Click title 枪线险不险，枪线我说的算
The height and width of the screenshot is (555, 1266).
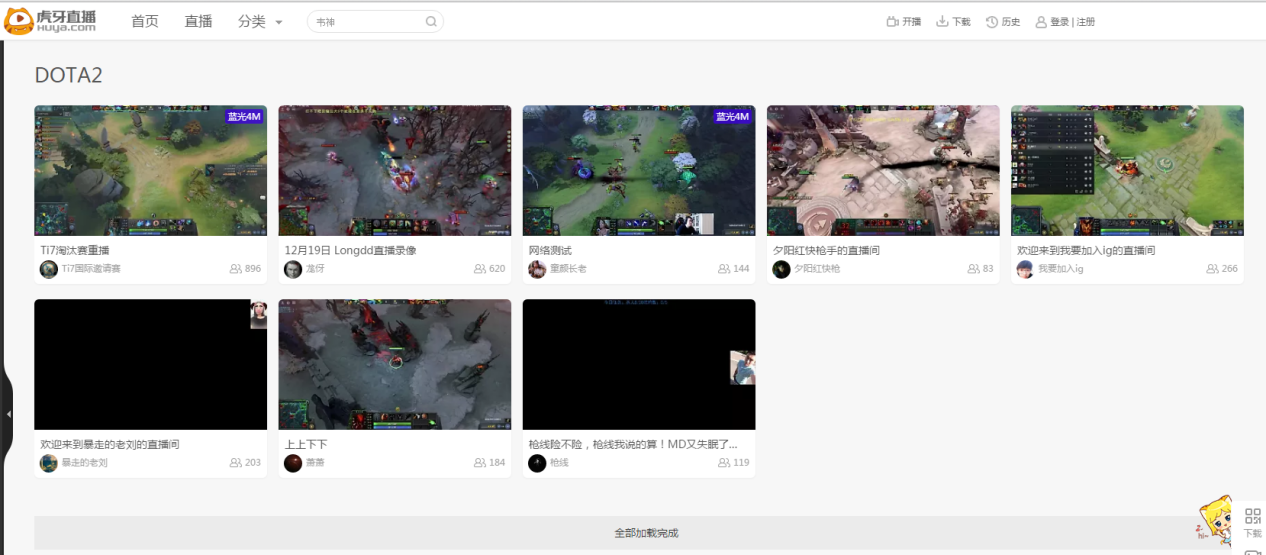[x=633, y=444]
